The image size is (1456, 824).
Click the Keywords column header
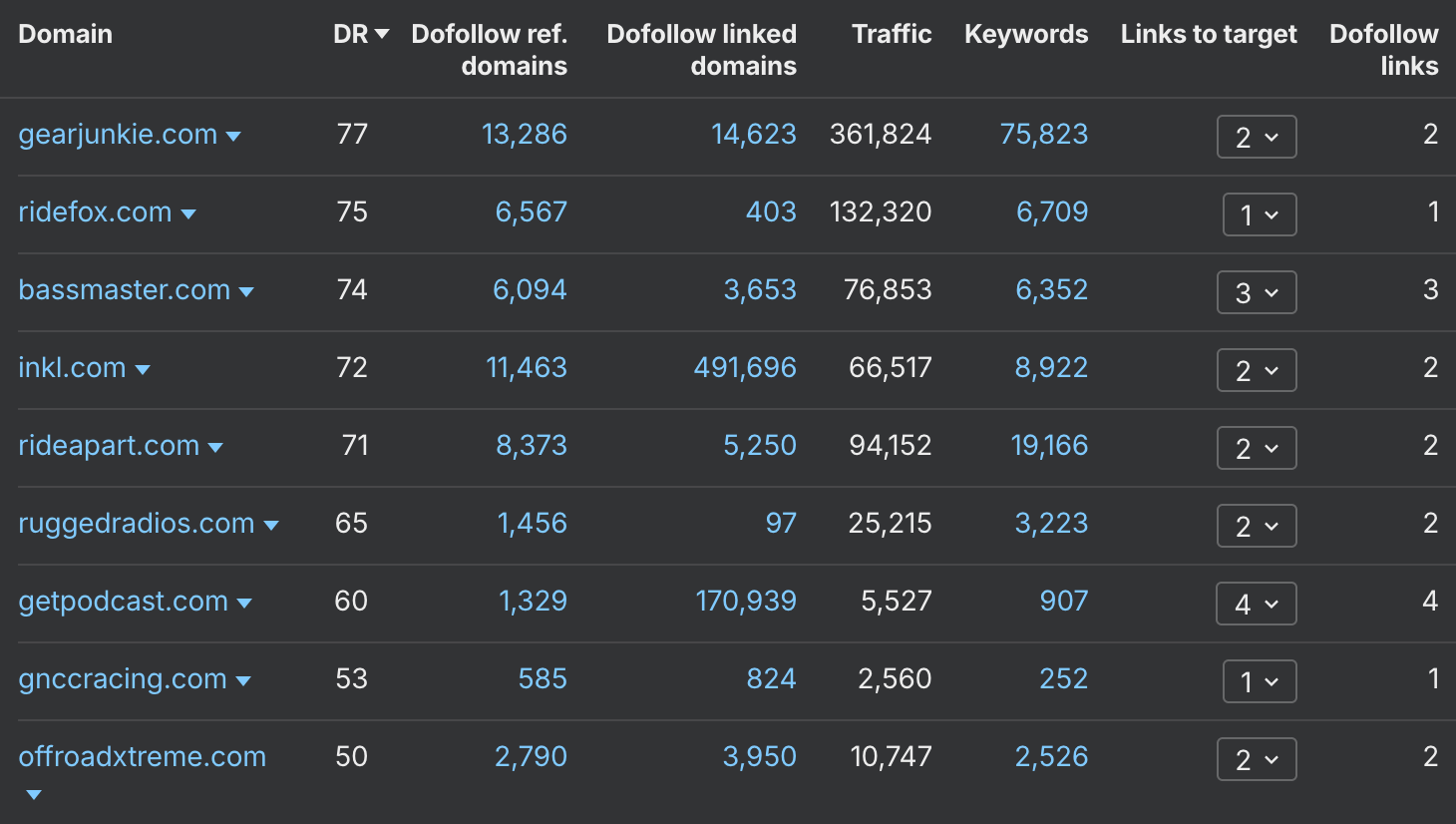pyautogui.click(x=1026, y=34)
